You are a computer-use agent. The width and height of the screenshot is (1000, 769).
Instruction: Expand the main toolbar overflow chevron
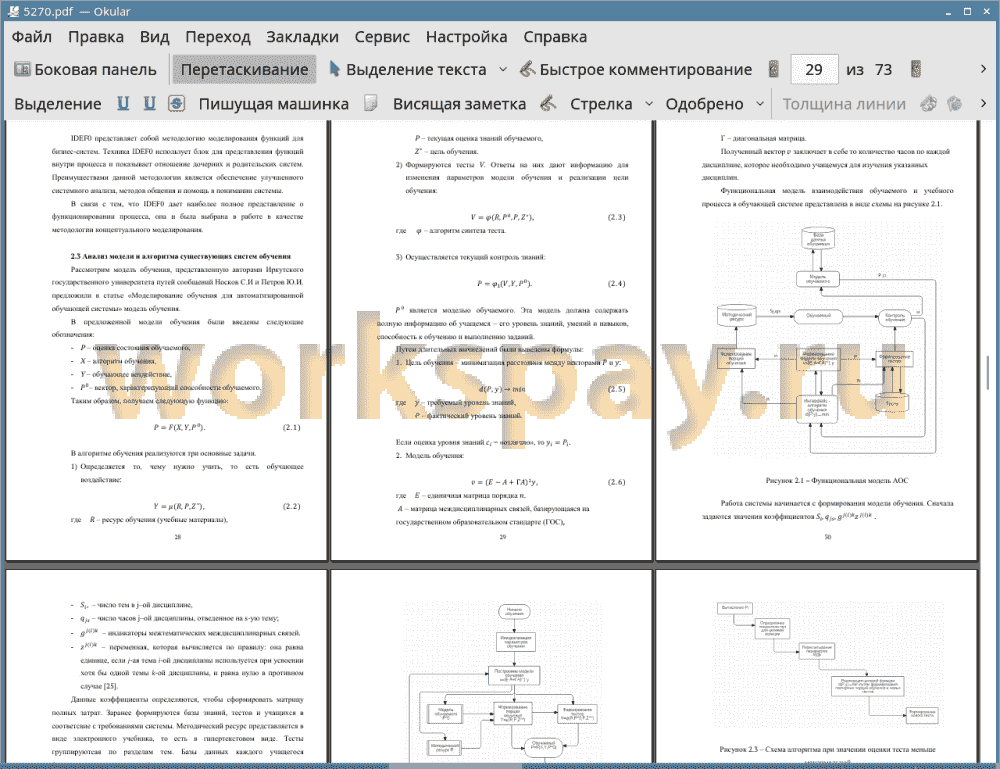pos(983,69)
